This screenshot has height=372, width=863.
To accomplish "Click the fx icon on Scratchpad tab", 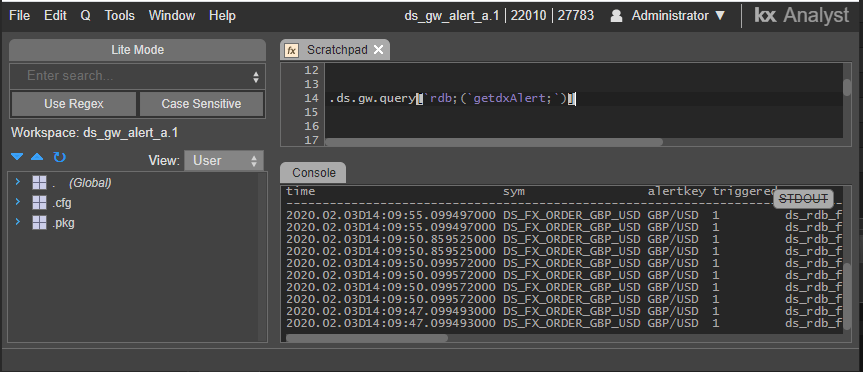I will 291,51.
